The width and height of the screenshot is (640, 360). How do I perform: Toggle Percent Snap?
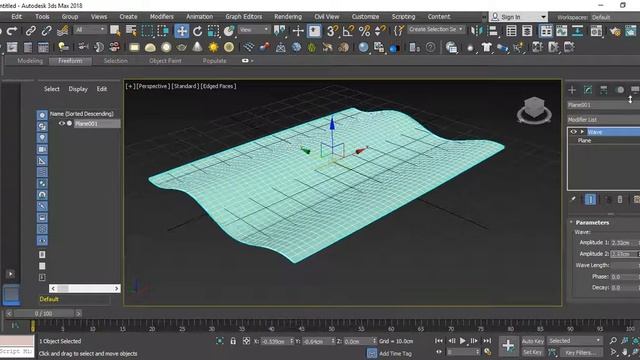(364, 31)
